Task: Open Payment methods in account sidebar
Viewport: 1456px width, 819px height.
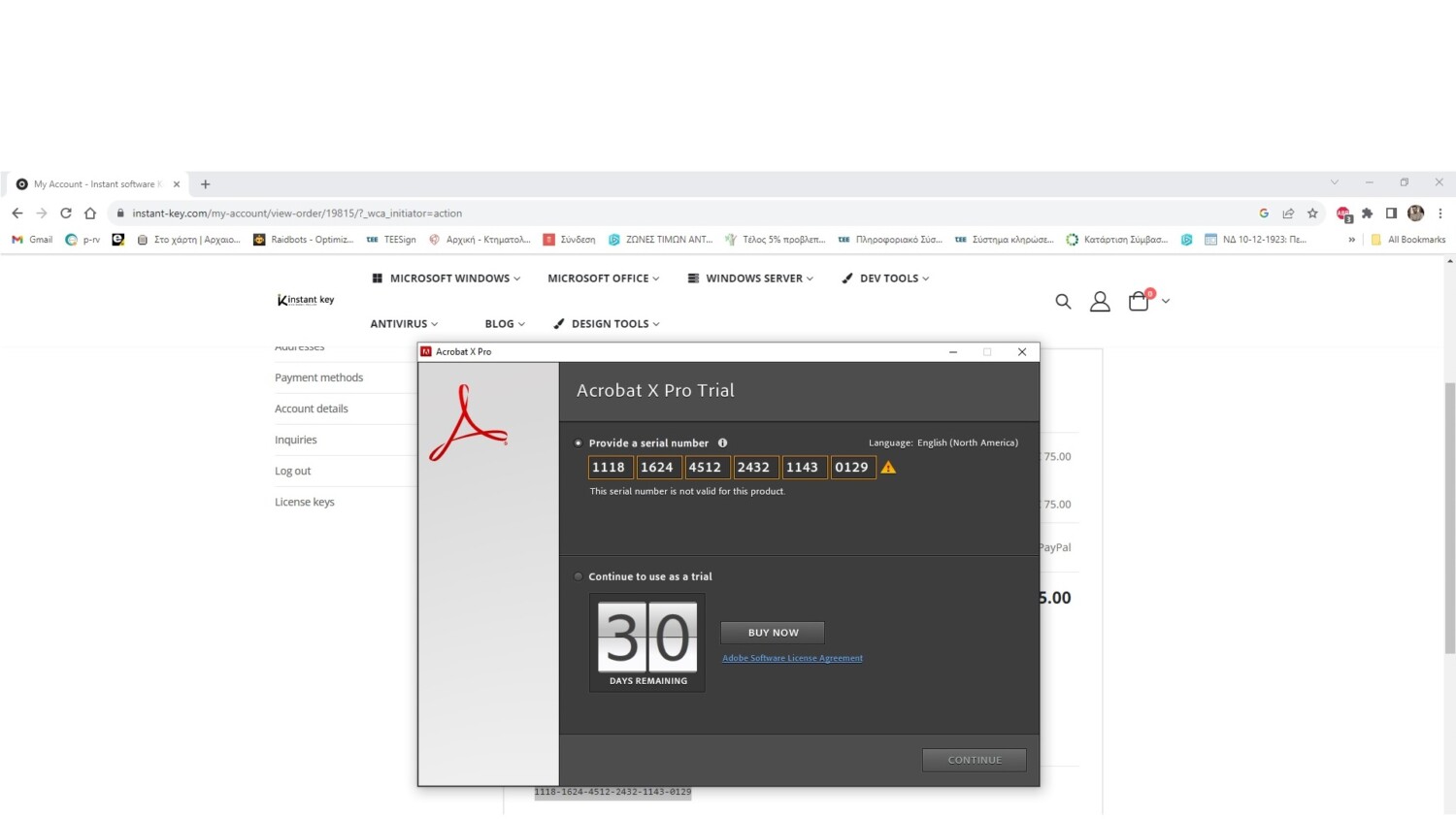Action: tap(318, 378)
